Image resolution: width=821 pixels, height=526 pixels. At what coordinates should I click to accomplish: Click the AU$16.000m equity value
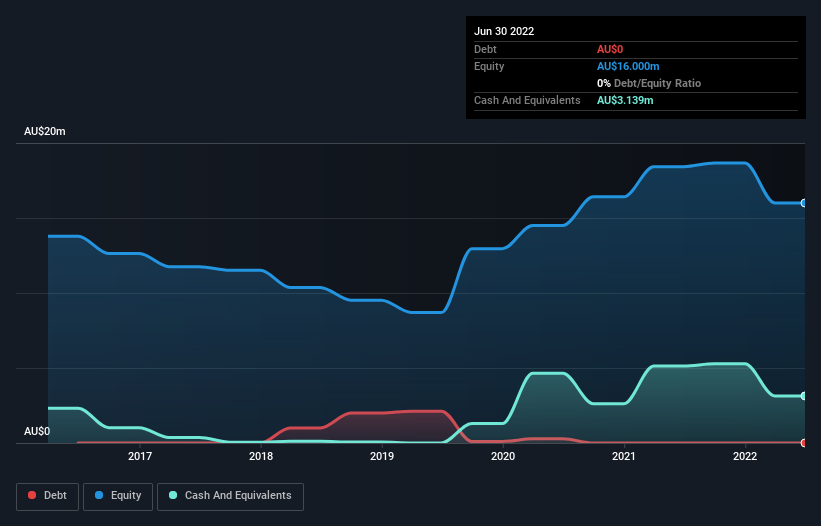click(x=628, y=66)
